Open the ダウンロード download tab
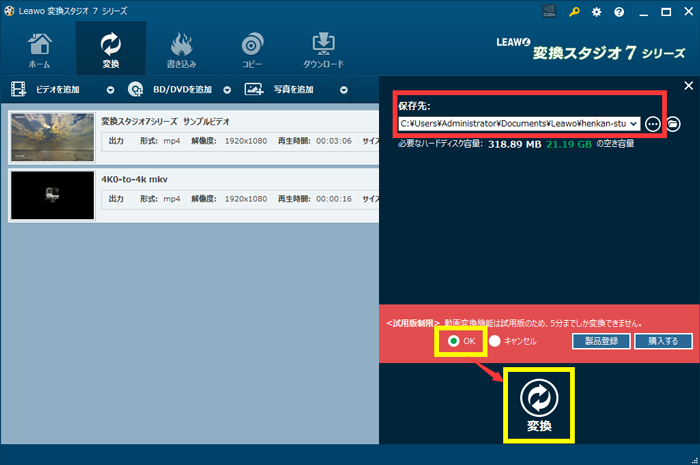The image size is (700, 465). [x=323, y=50]
